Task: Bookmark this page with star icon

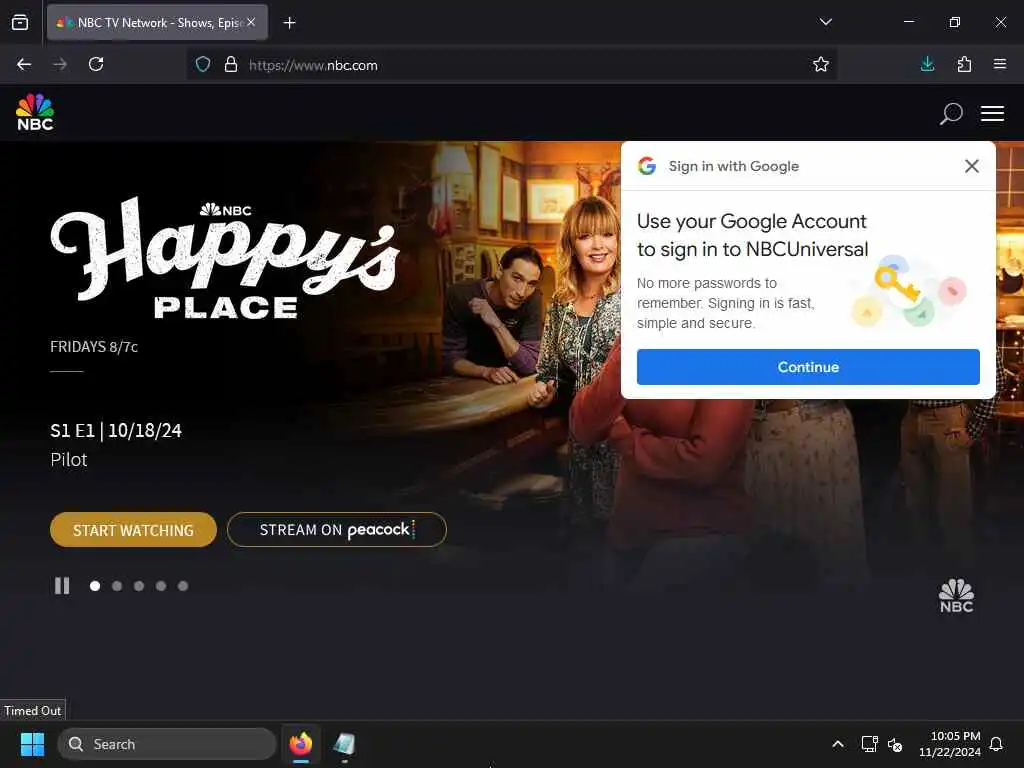Action: point(820,64)
